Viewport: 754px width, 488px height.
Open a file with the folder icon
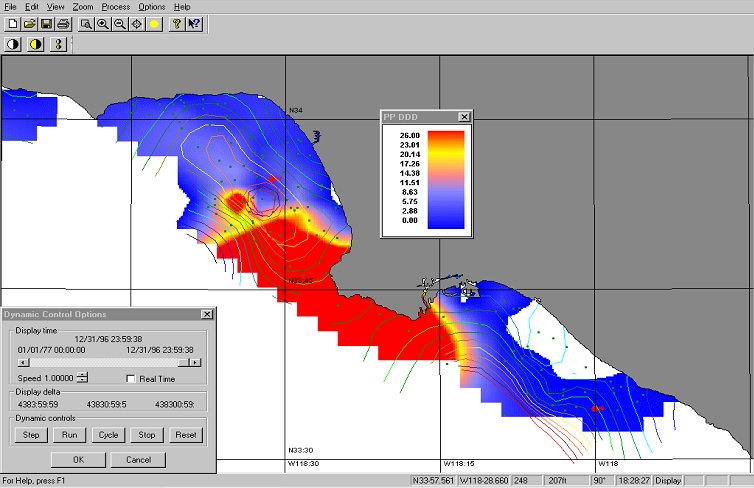(x=29, y=23)
